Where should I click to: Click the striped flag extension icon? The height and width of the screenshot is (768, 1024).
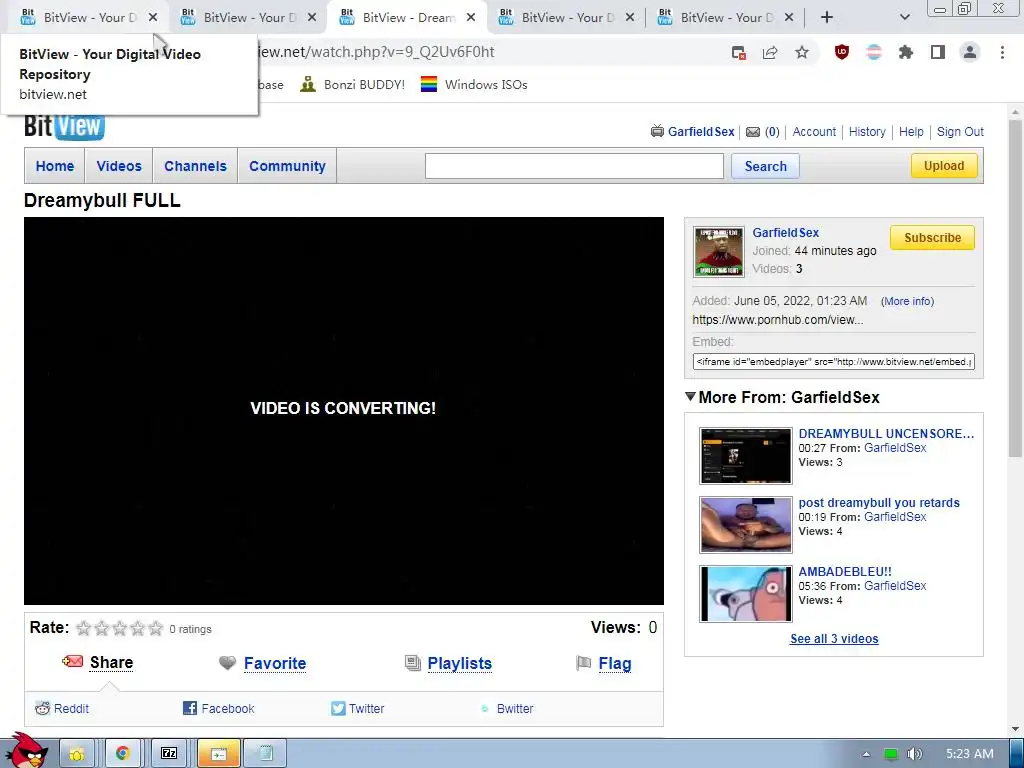coord(874,52)
